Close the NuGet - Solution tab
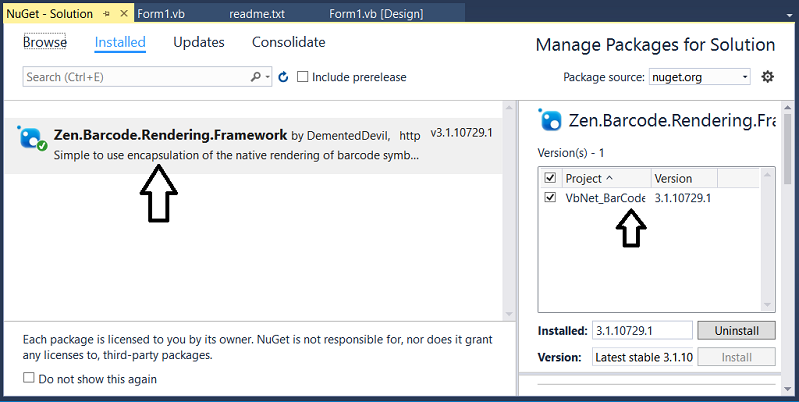 click(x=124, y=14)
